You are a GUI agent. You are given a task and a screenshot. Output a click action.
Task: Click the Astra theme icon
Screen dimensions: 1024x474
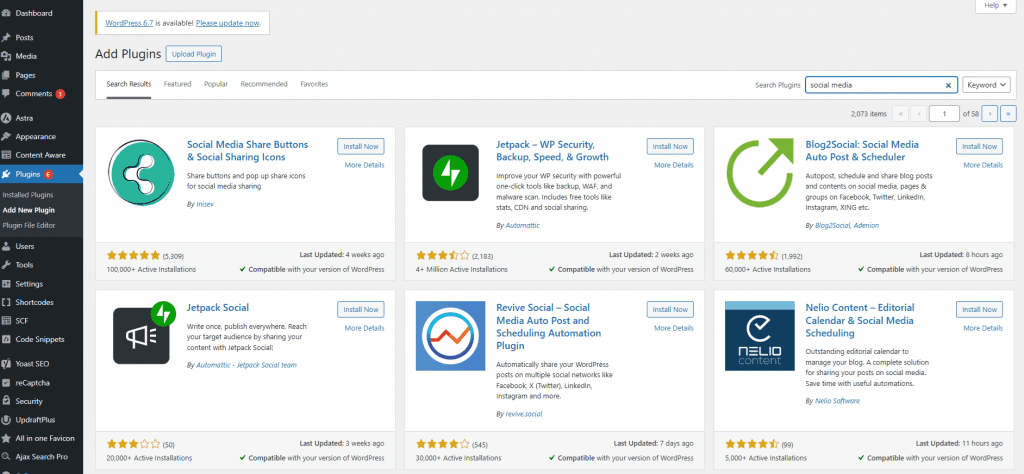point(6,118)
